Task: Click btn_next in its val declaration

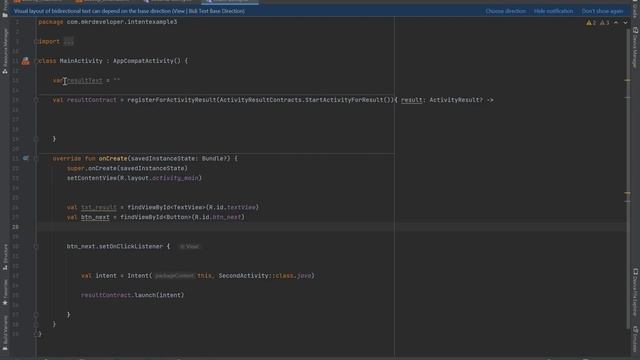Action: pyautogui.click(x=95, y=218)
